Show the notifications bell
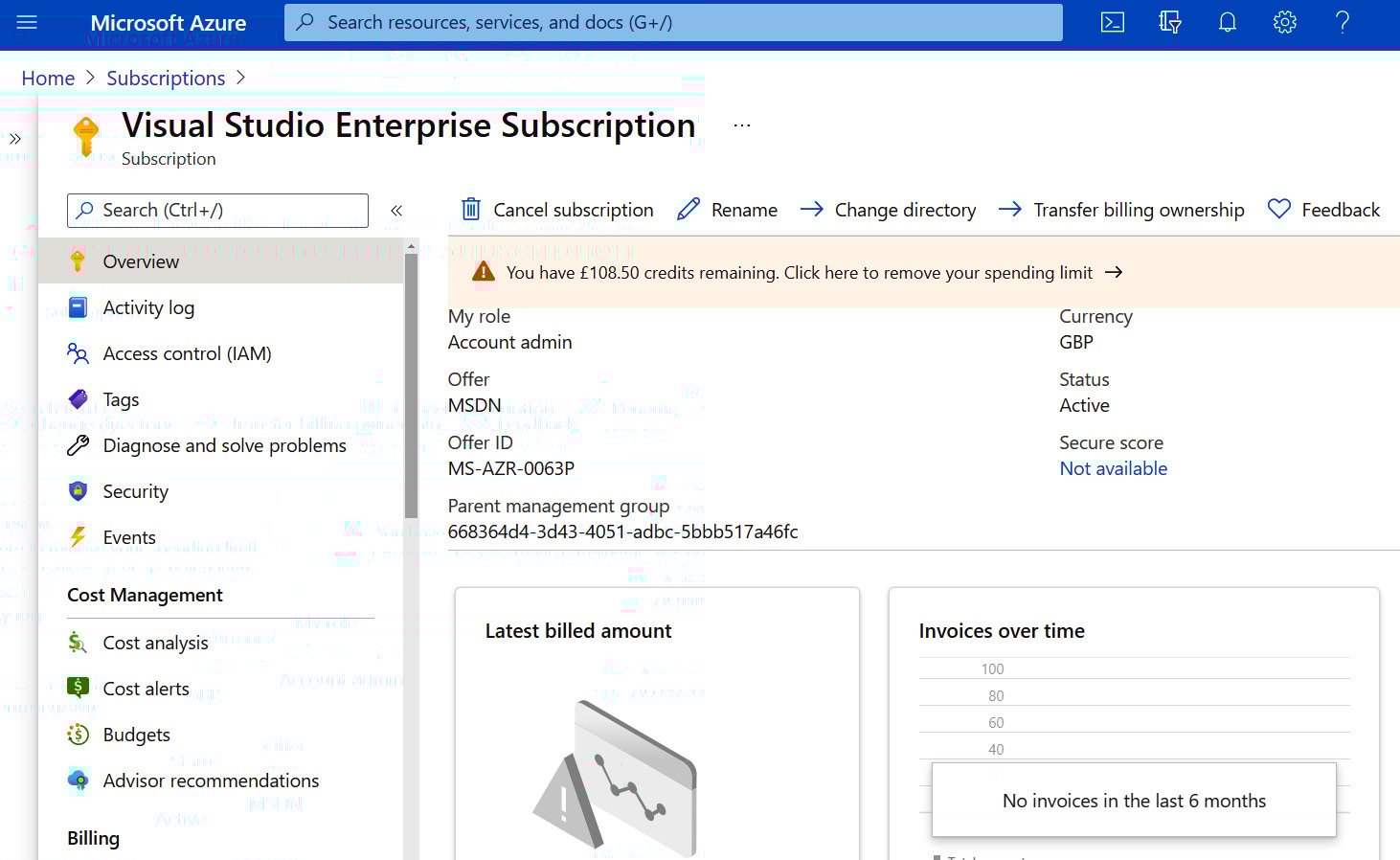Screen dimensions: 1400x860 (x=1228, y=22)
